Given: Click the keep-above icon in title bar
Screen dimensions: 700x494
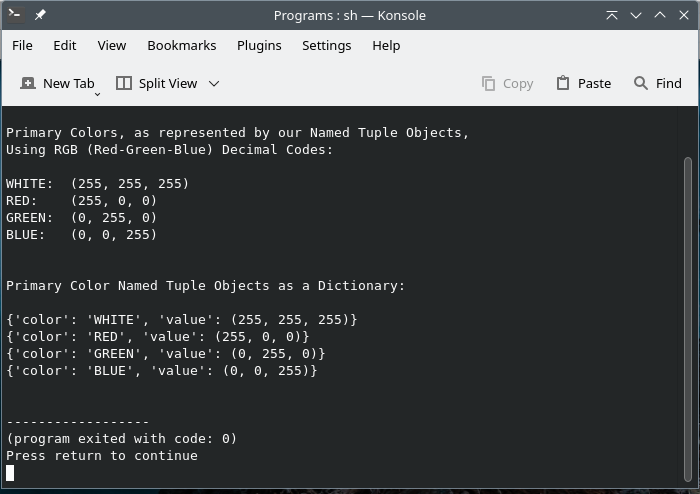Looking at the screenshot, I should pyautogui.click(x=612, y=15).
